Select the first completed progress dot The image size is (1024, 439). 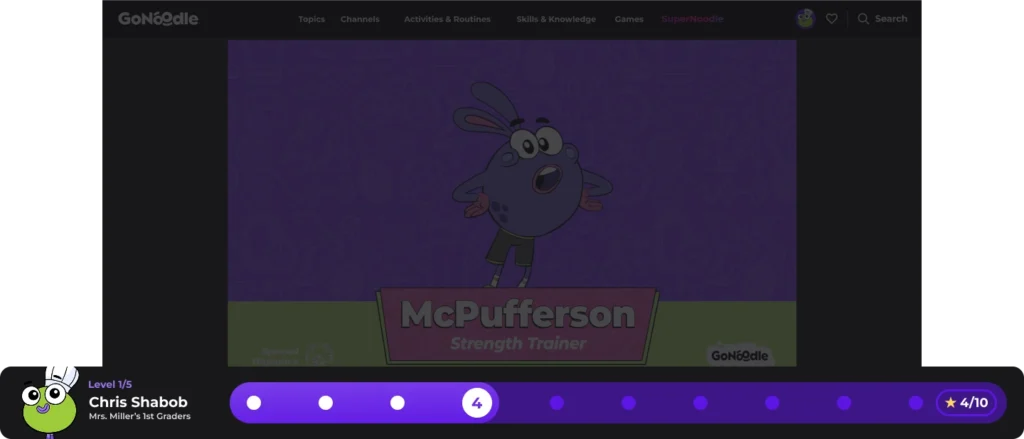254,403
